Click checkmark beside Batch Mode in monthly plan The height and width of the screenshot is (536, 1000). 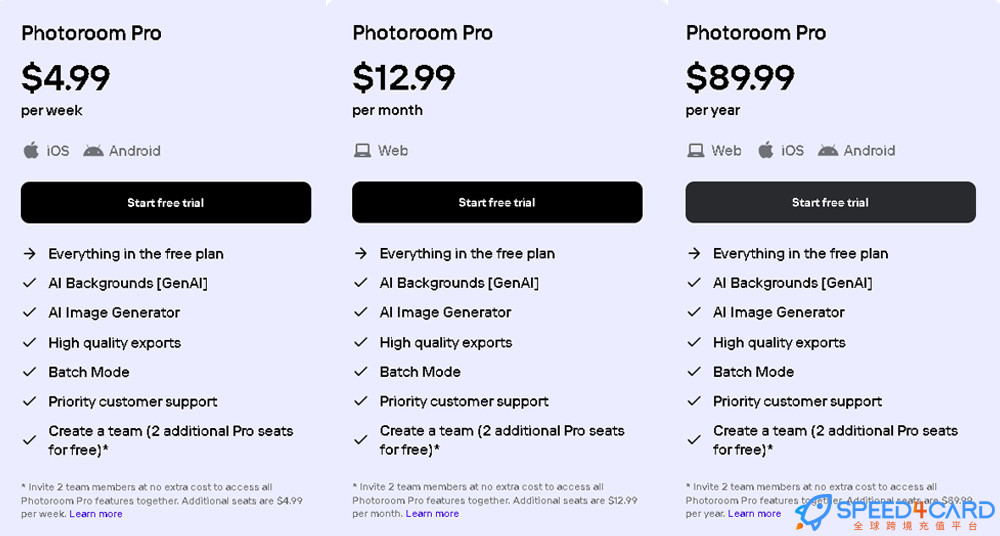[x=361, y=371]
